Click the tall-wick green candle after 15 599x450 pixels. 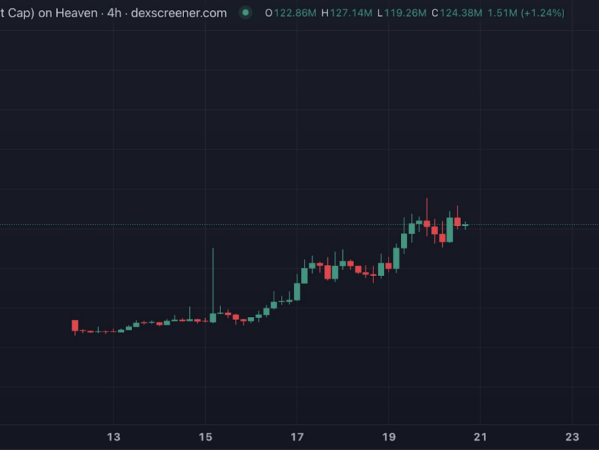tap(213, 286)
